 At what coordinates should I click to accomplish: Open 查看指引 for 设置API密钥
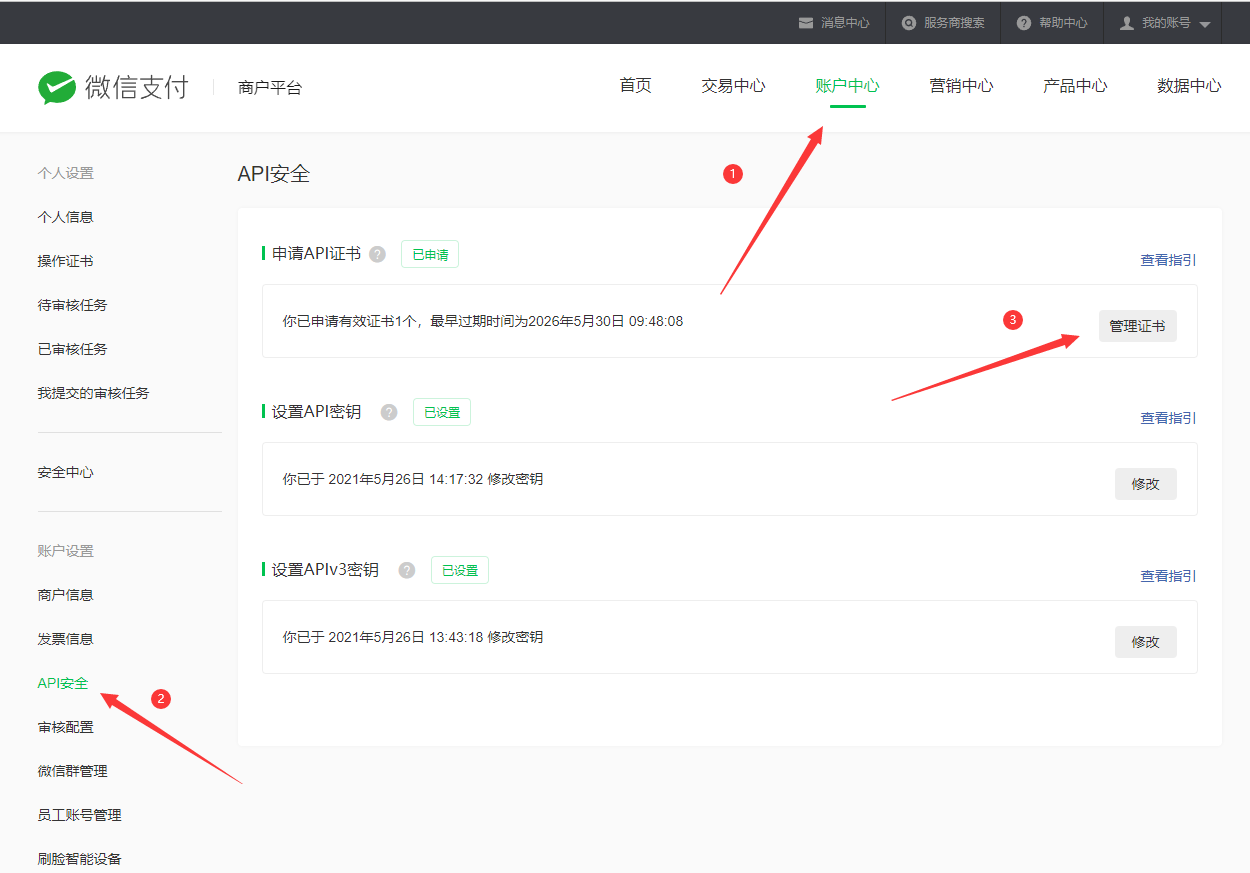pos(1168,418)
